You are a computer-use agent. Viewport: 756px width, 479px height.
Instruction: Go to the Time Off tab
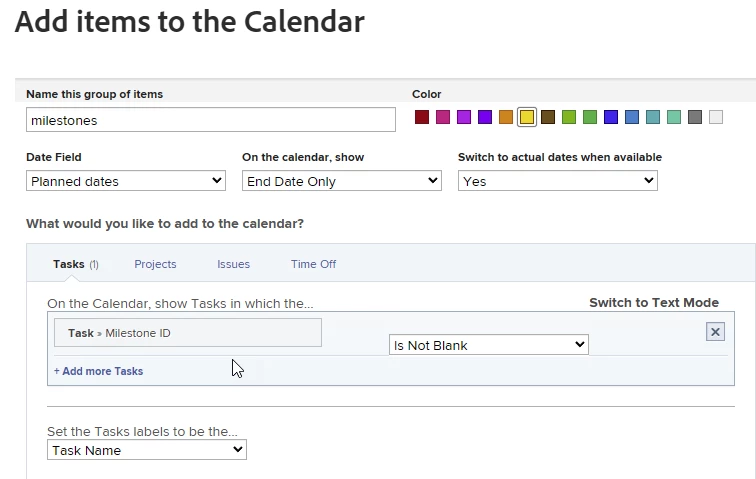[313, 264]
